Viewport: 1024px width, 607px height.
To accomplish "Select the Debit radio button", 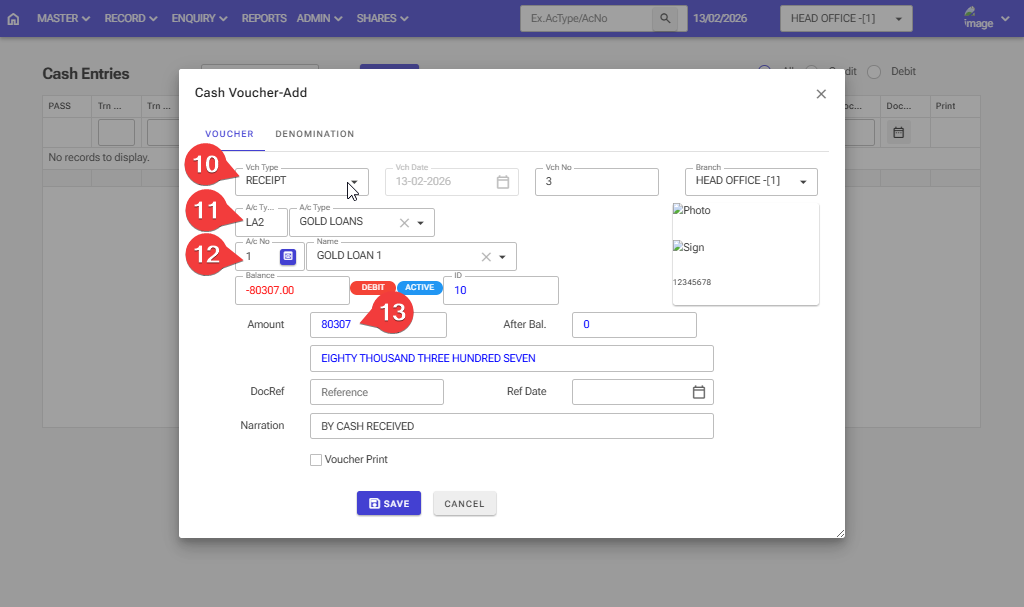I will tap(874, 72).
